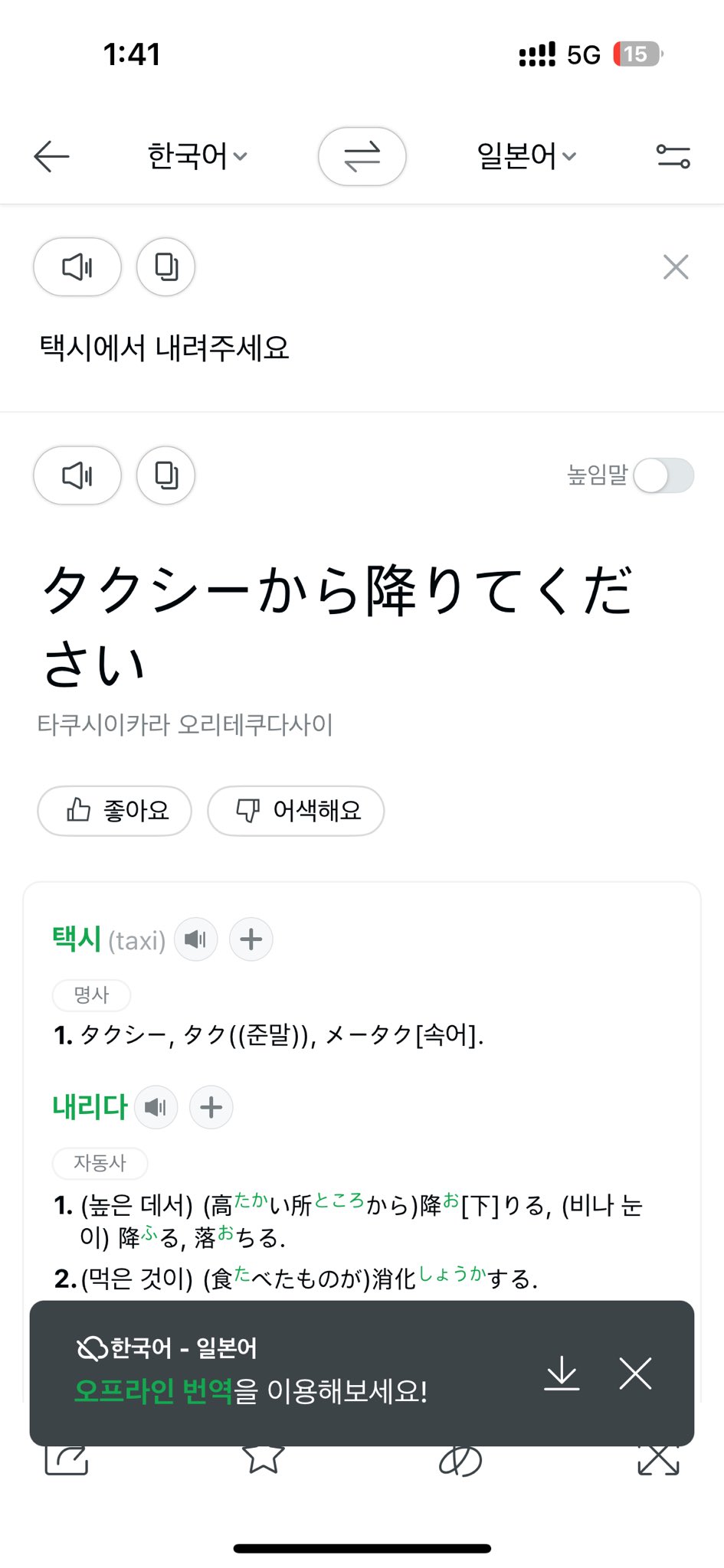Tap the back arrow icon

coord(51,157)
